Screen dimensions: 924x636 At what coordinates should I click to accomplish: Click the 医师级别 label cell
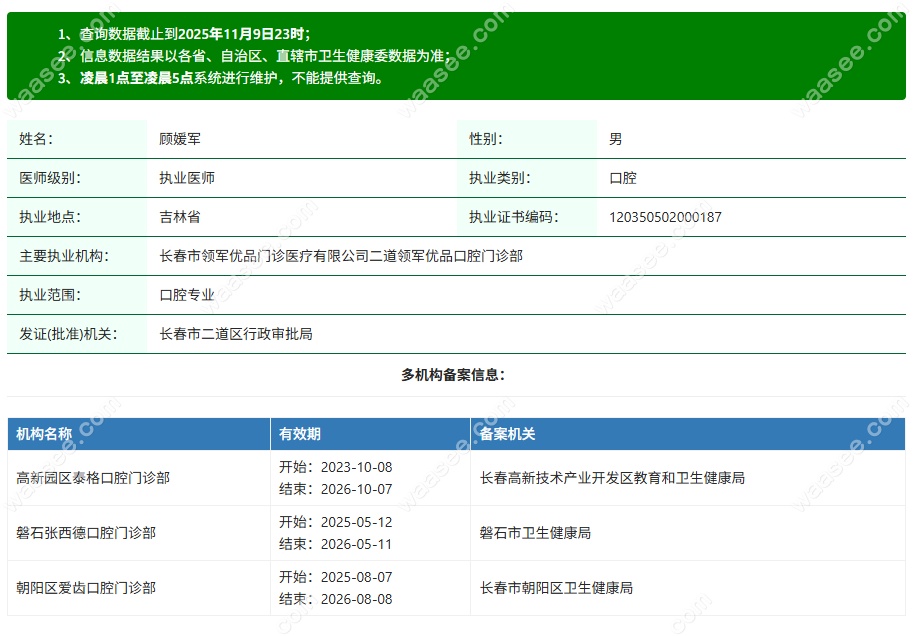click(40, 178)
